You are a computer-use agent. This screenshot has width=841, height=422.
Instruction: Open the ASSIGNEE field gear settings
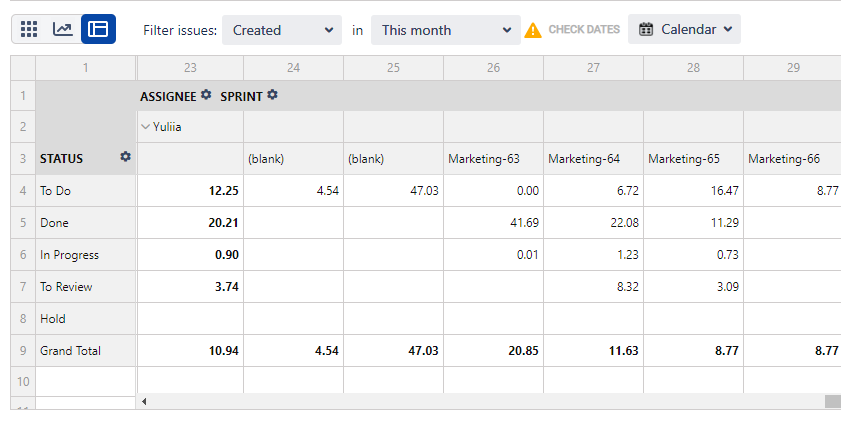206,95
